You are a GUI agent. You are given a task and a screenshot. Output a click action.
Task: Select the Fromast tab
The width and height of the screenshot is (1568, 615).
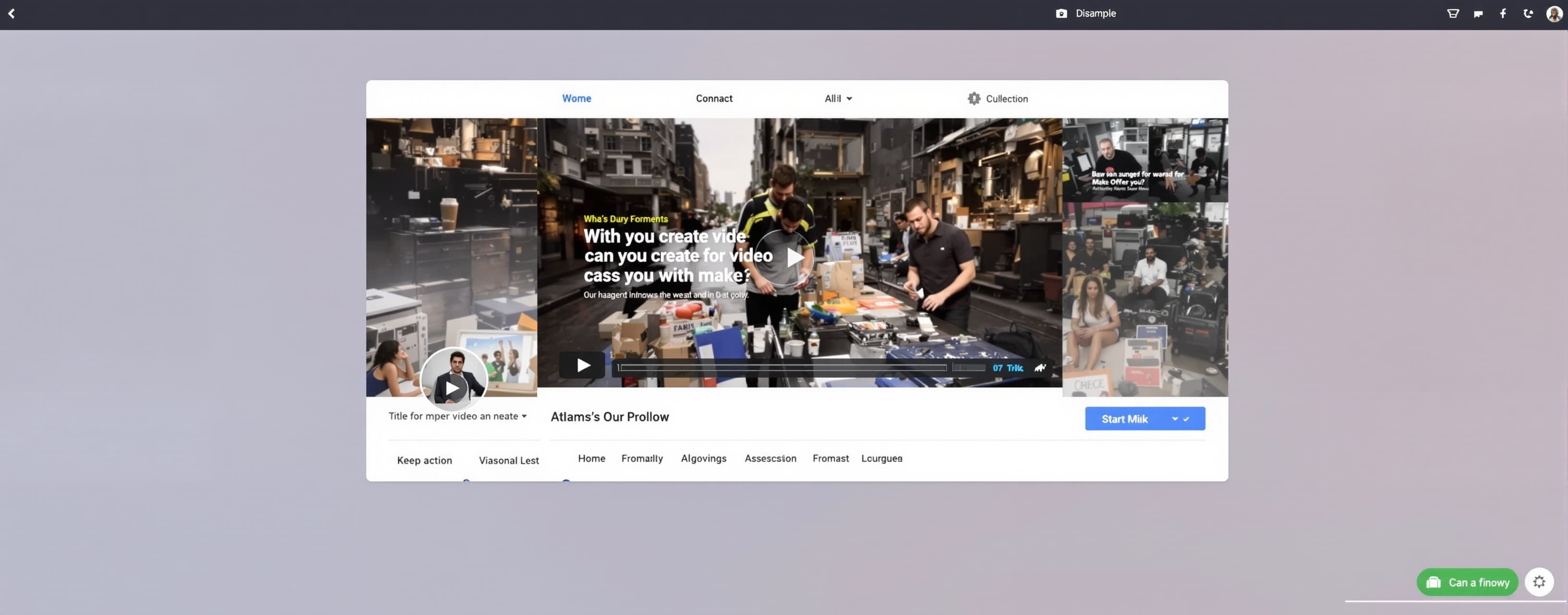(830, 458)
